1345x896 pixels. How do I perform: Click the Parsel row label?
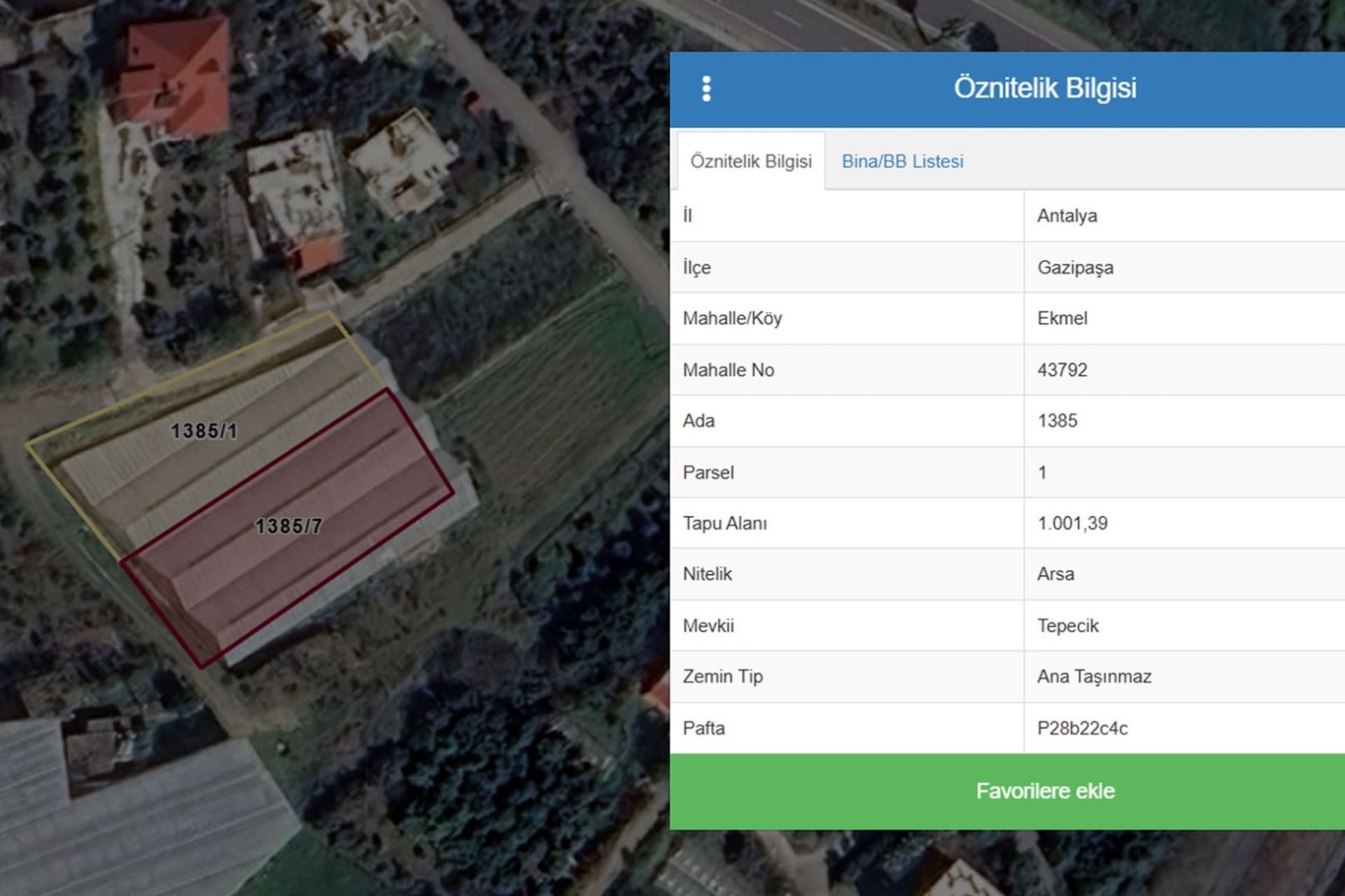pos(708,472)
